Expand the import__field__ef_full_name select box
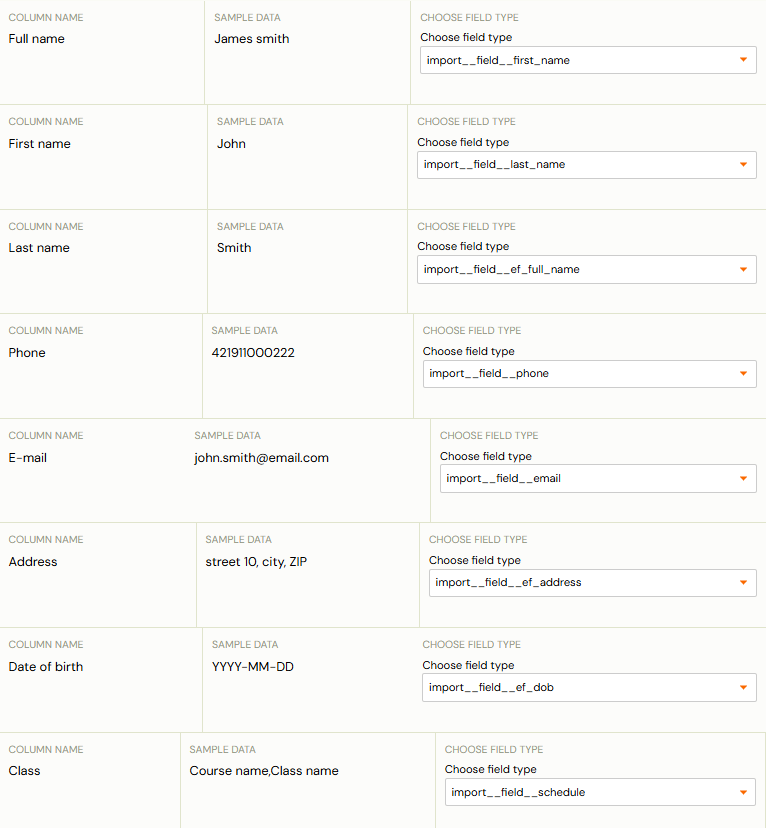The width and height of the screenshot is (766, 828). tap(587, 269)
